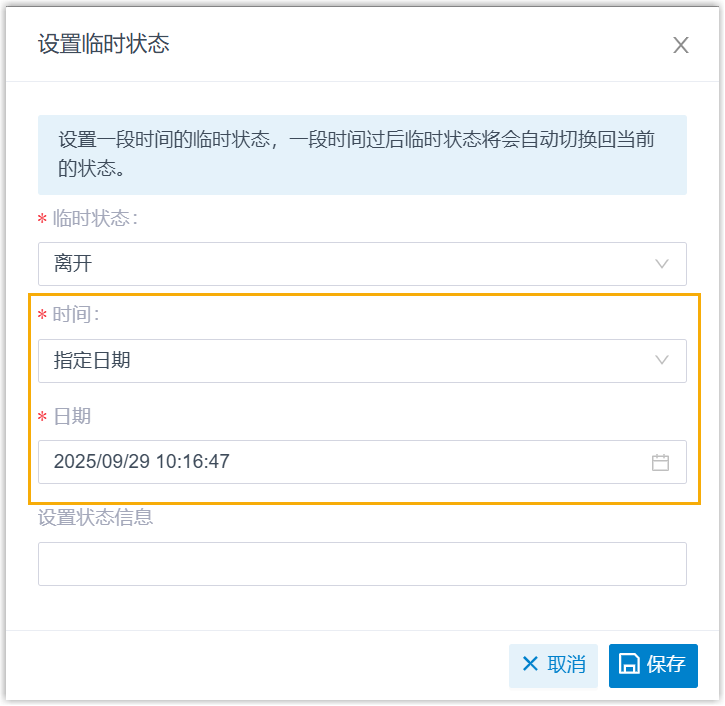Expand the 临时状态 dropdown arrow

[661, 264]
